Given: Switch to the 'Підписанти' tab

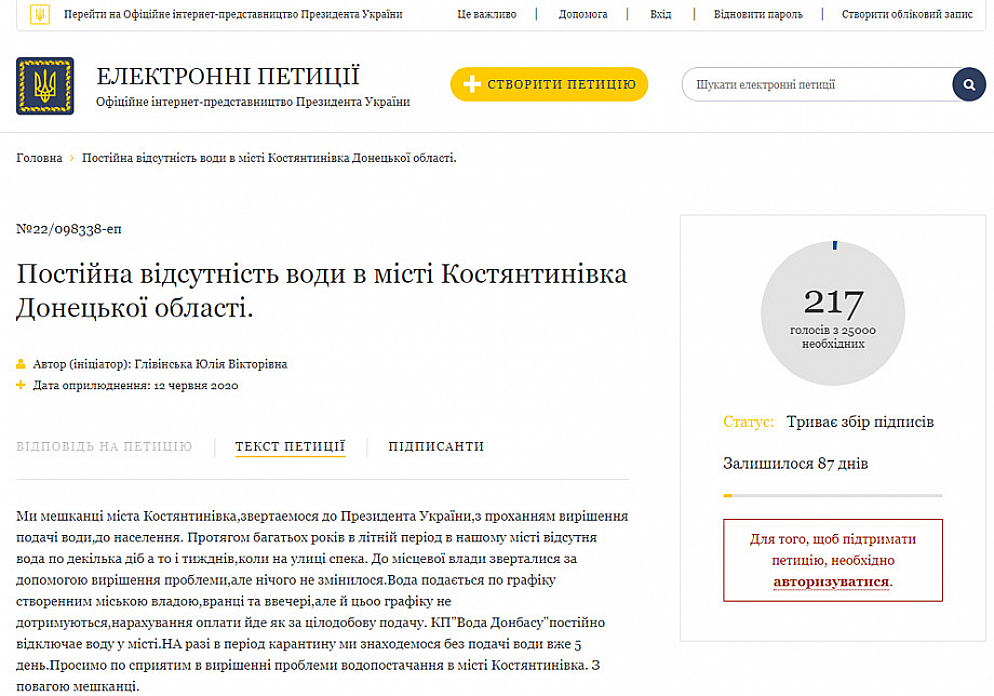Looking at the screenshot, I should coord(436,447).
